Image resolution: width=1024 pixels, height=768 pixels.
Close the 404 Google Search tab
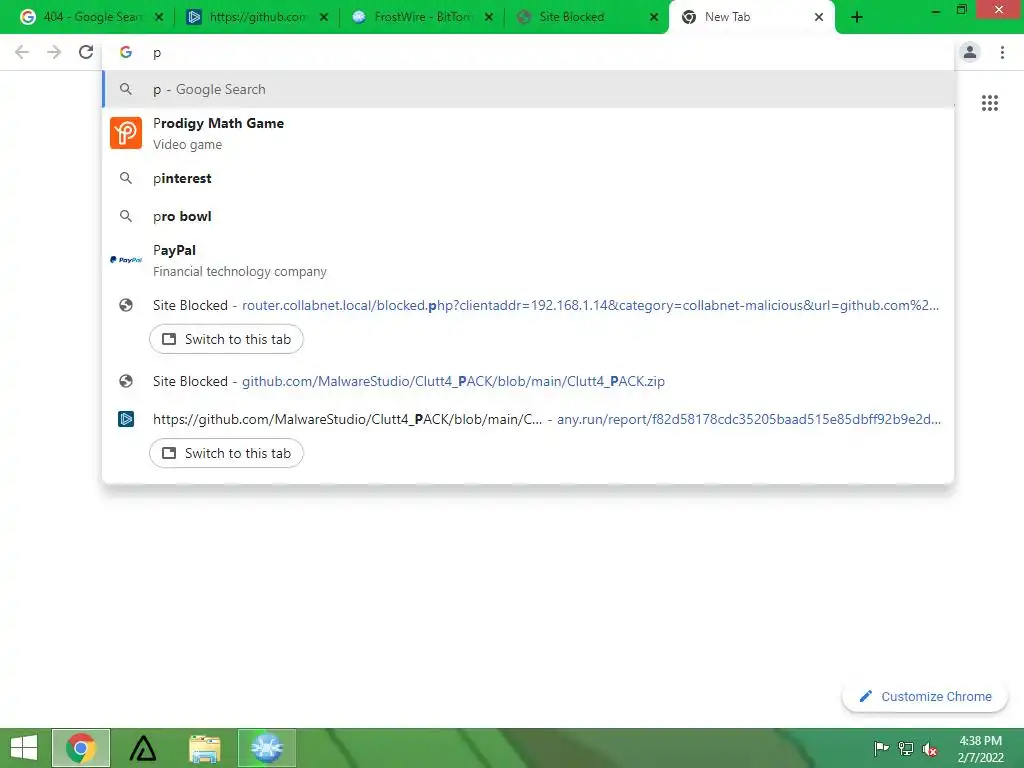159,18
